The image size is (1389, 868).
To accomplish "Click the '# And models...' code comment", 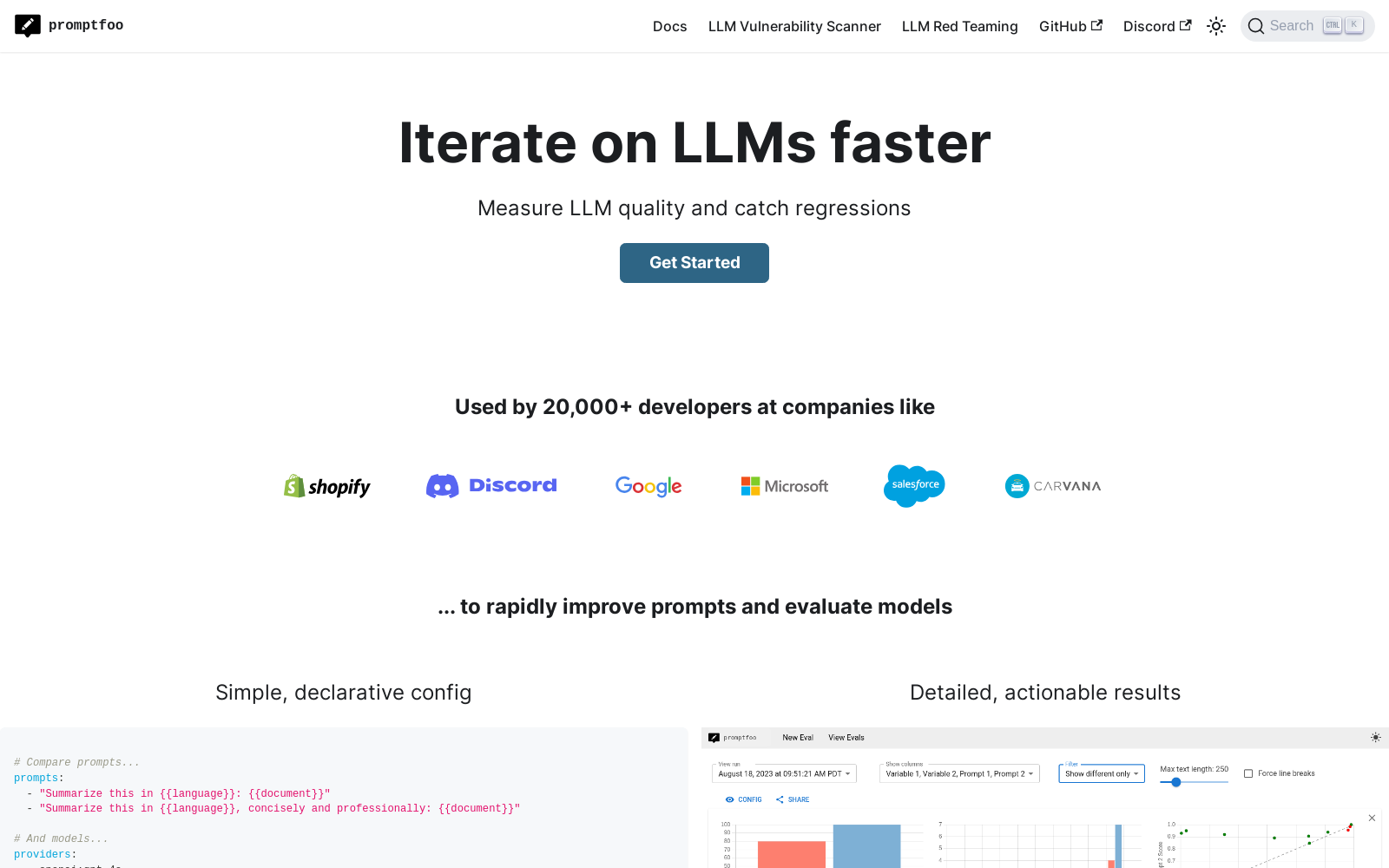I will (x=61, y=839).
